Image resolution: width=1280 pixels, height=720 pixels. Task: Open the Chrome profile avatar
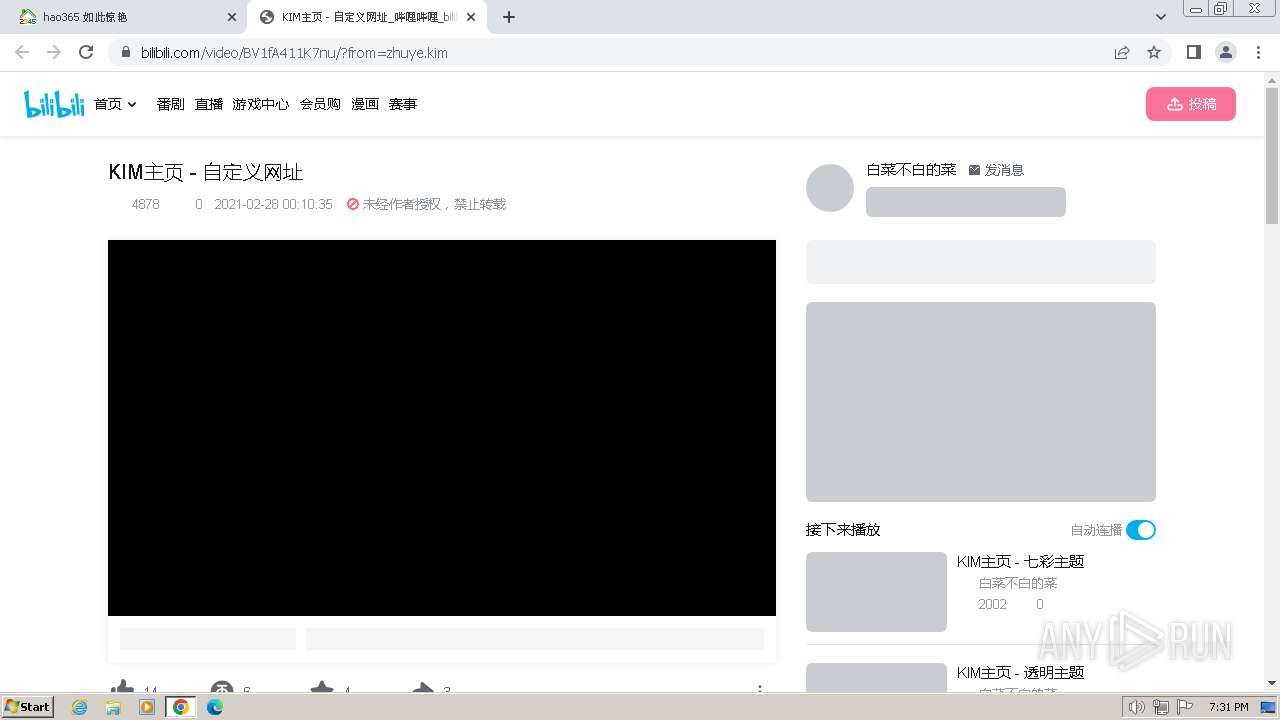pyautogui.click(x=1225, y=52)
